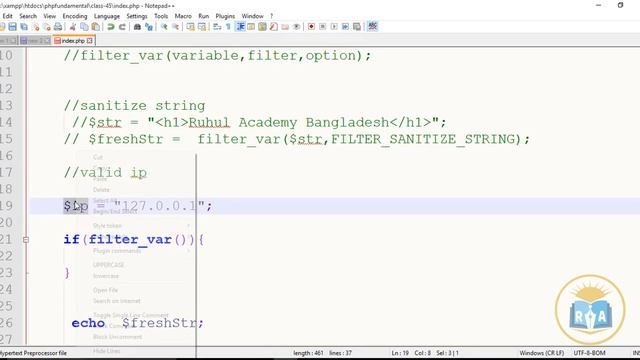This screenshot has width=640, height=360.
Task: Click the green Undo arrow icon
Action: (x=111, y=27)
